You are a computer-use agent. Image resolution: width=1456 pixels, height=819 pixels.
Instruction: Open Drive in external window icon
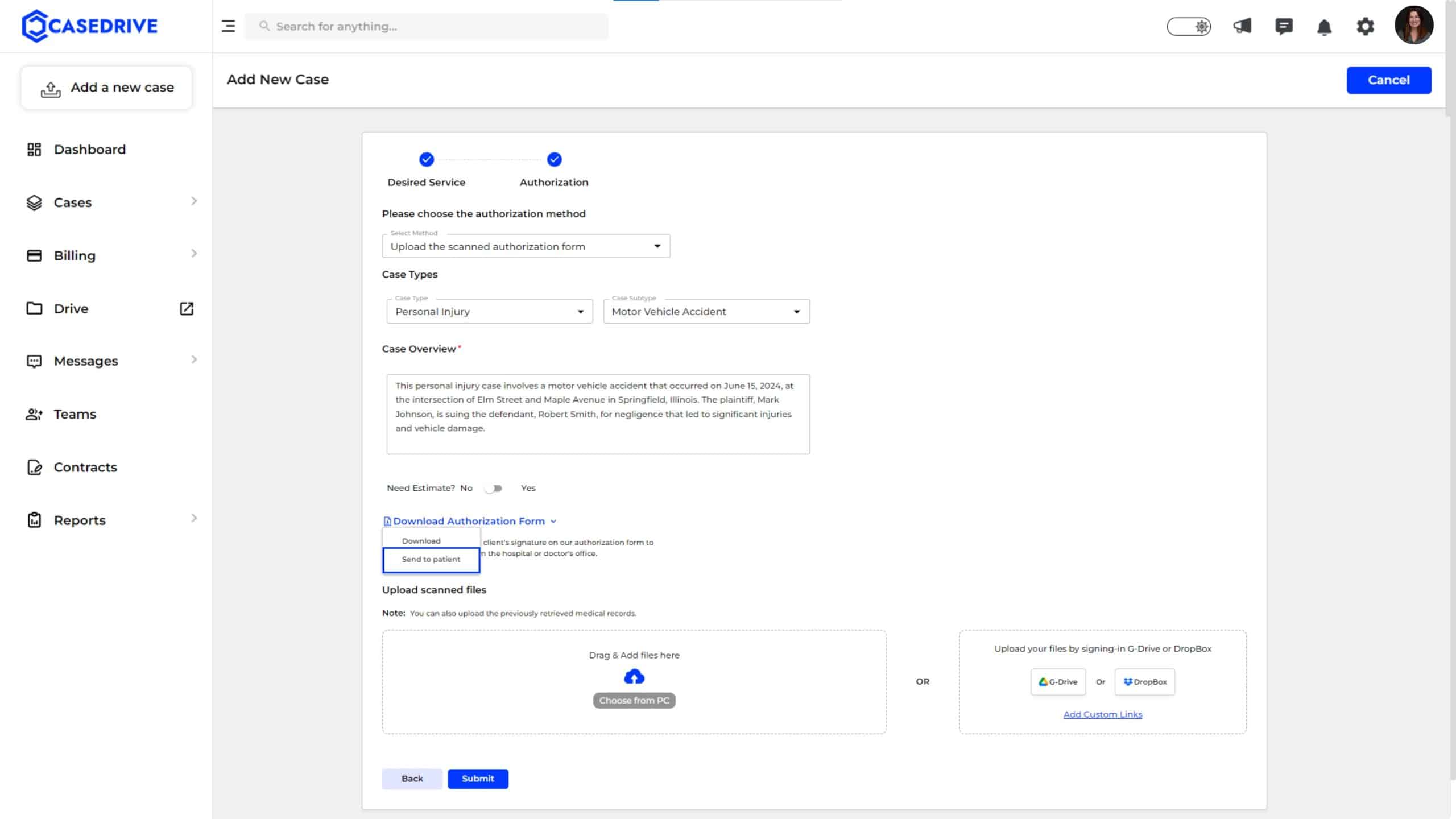click(x=187, y=308)
